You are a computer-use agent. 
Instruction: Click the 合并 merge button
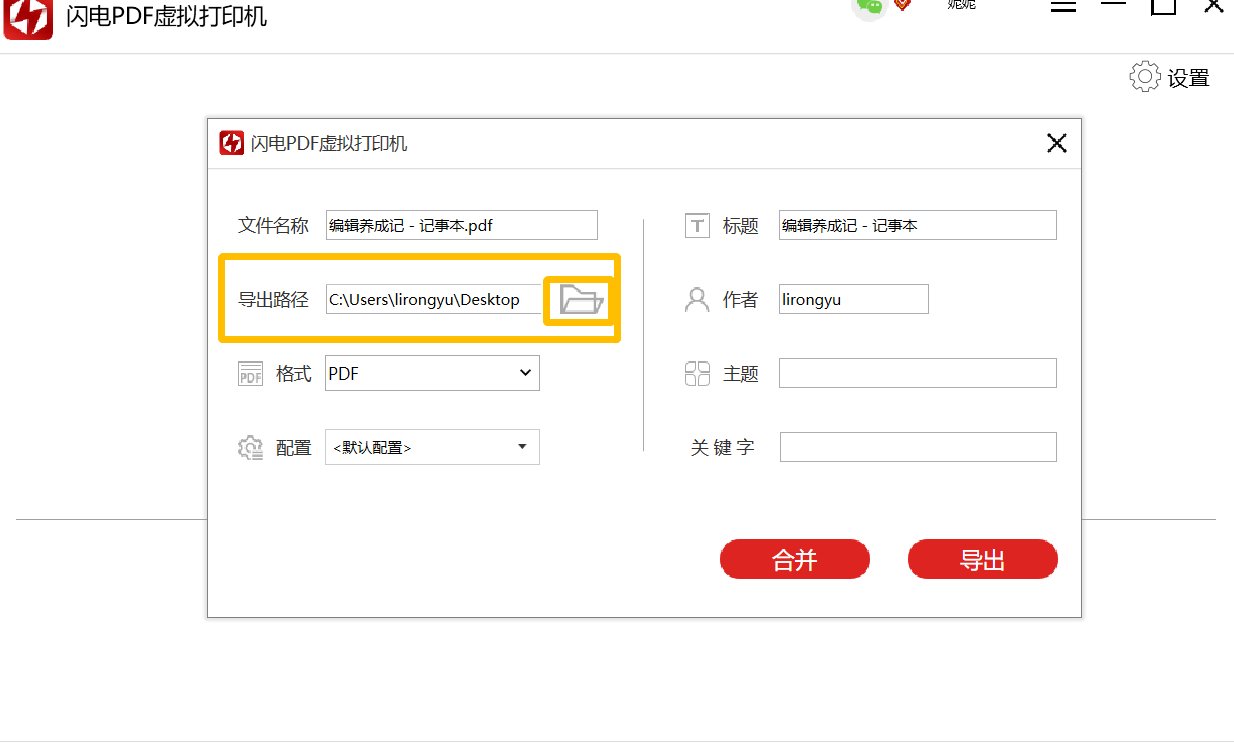pos(795,559)
